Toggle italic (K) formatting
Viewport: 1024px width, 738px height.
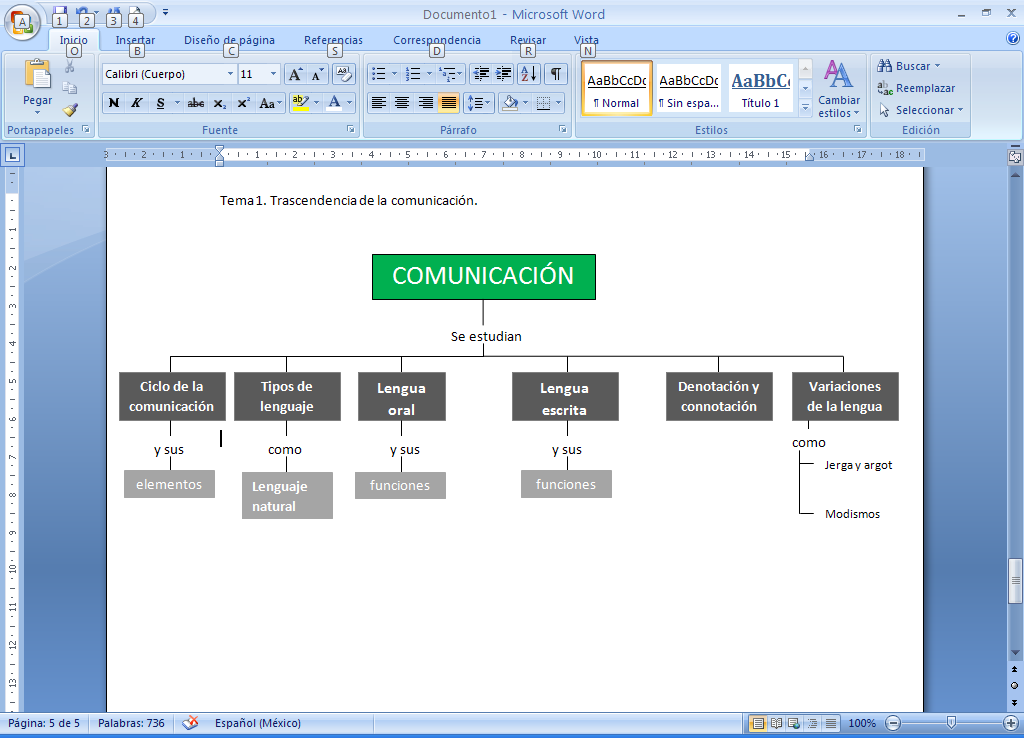pyautogui.click(x=136, y=103)
